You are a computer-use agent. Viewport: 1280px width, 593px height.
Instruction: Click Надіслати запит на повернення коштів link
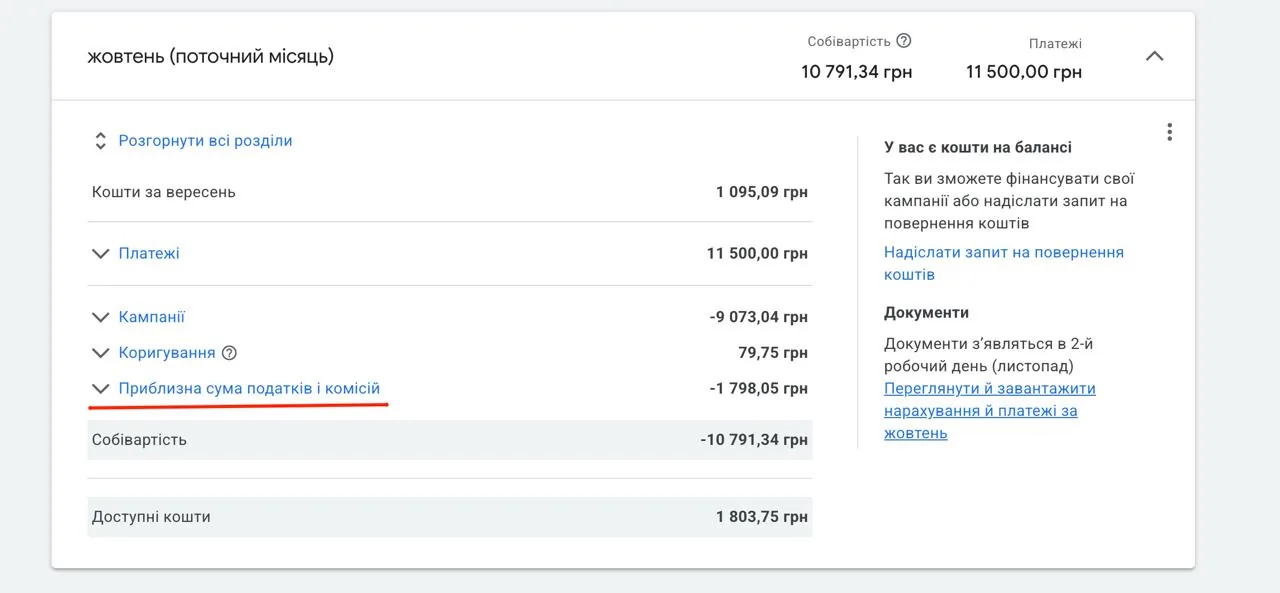pos(1004,263)
